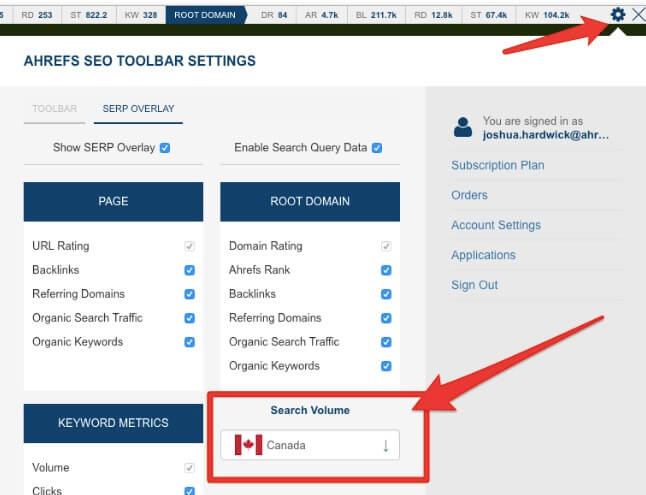Click the PAGE section header
The image size is (646, 495).
113,202
